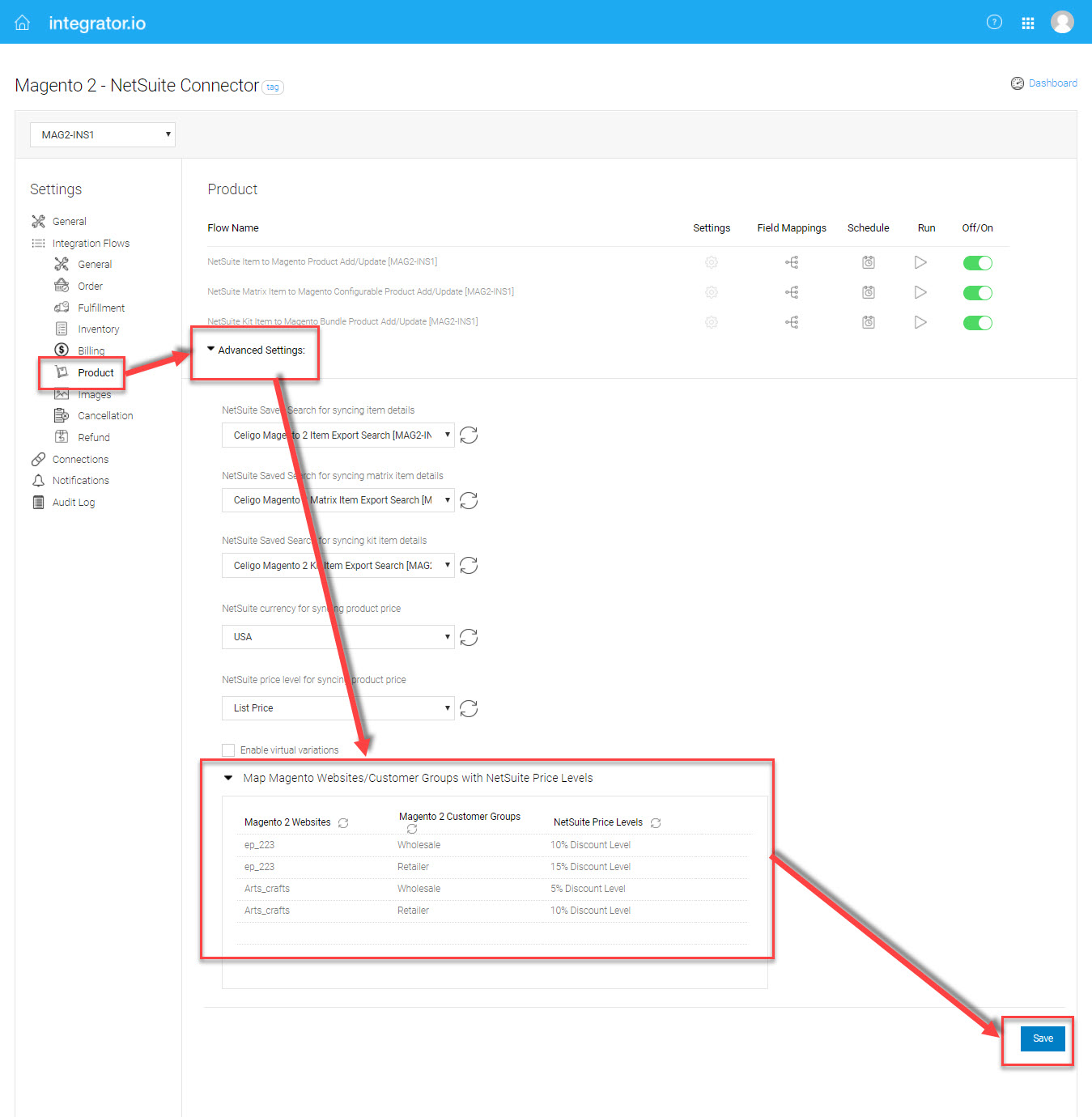Open the matrix item export saved search dropdown
This screenshot has width=1092, height=1117.
click(338, 500)
